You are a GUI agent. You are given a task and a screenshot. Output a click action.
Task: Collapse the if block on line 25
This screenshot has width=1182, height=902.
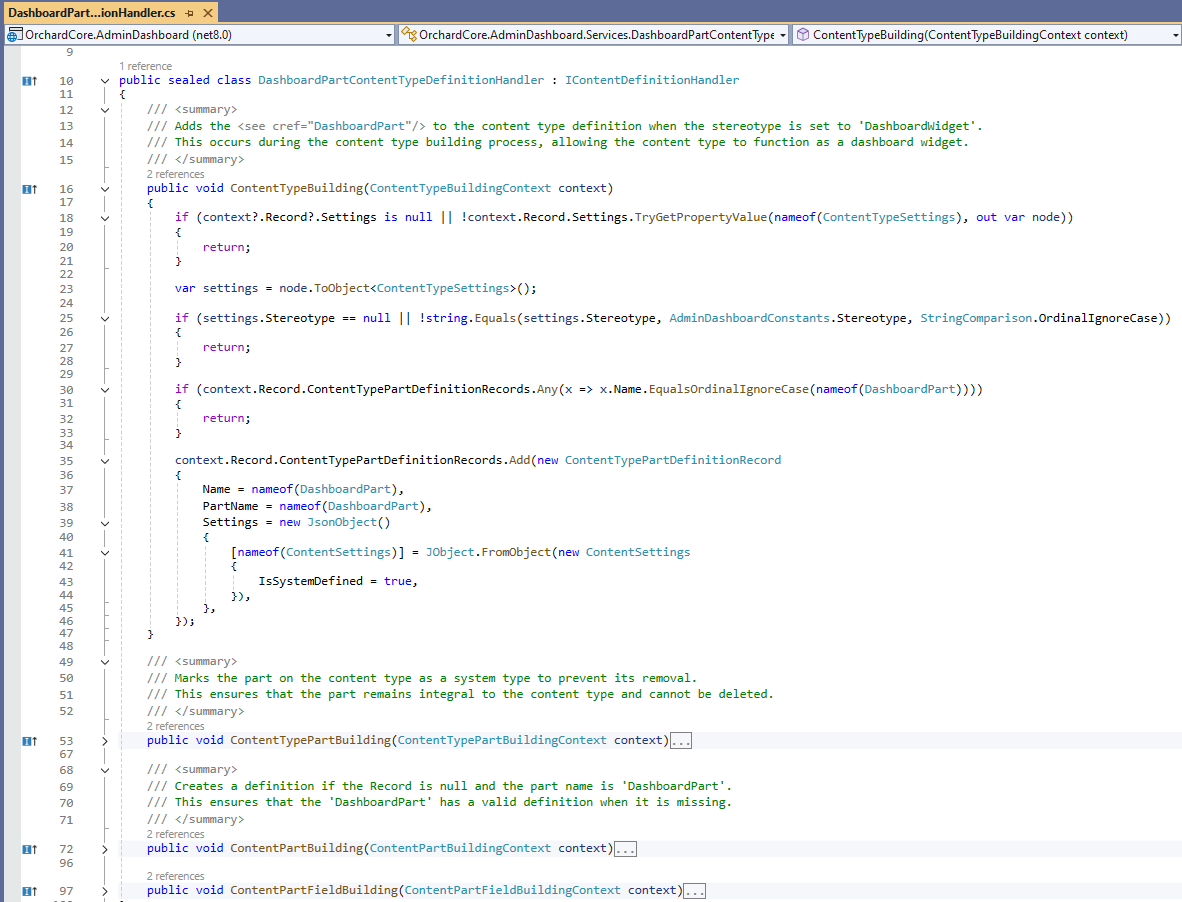(x=105, y=319)
